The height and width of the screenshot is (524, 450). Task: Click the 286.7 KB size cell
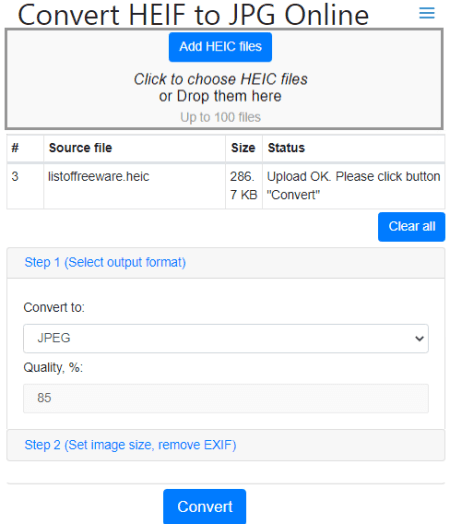(244, 186)
